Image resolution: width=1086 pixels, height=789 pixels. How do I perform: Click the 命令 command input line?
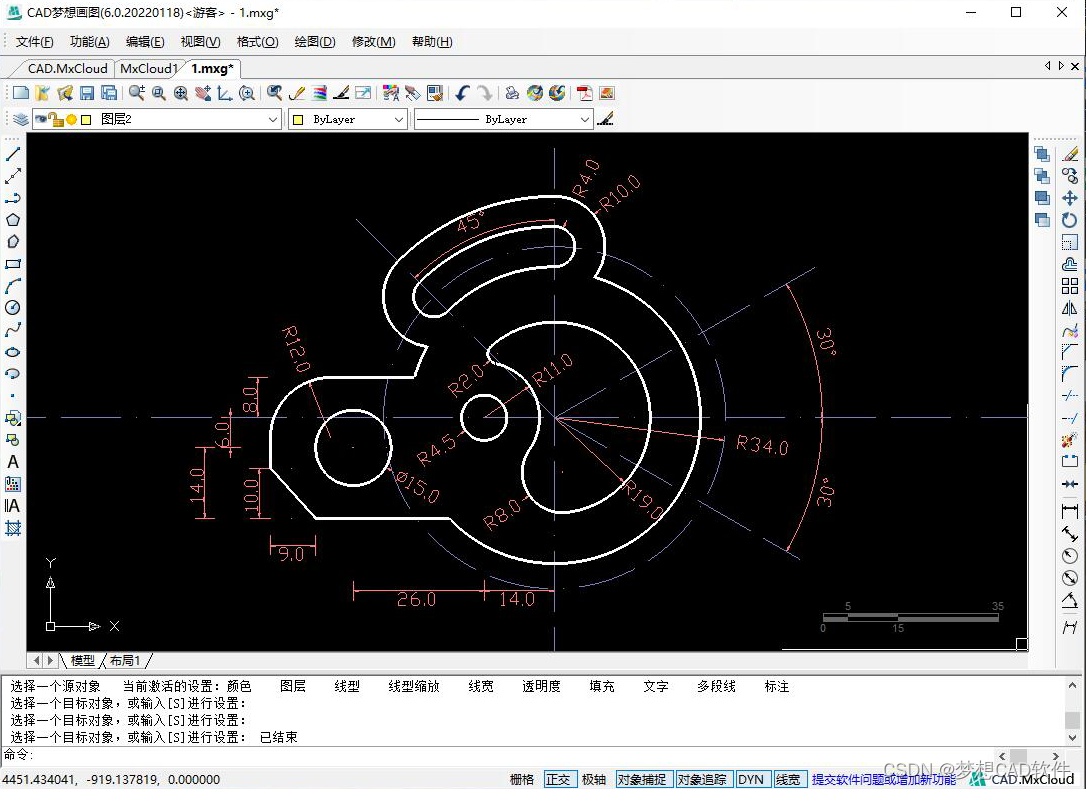[x=499, y=754]
